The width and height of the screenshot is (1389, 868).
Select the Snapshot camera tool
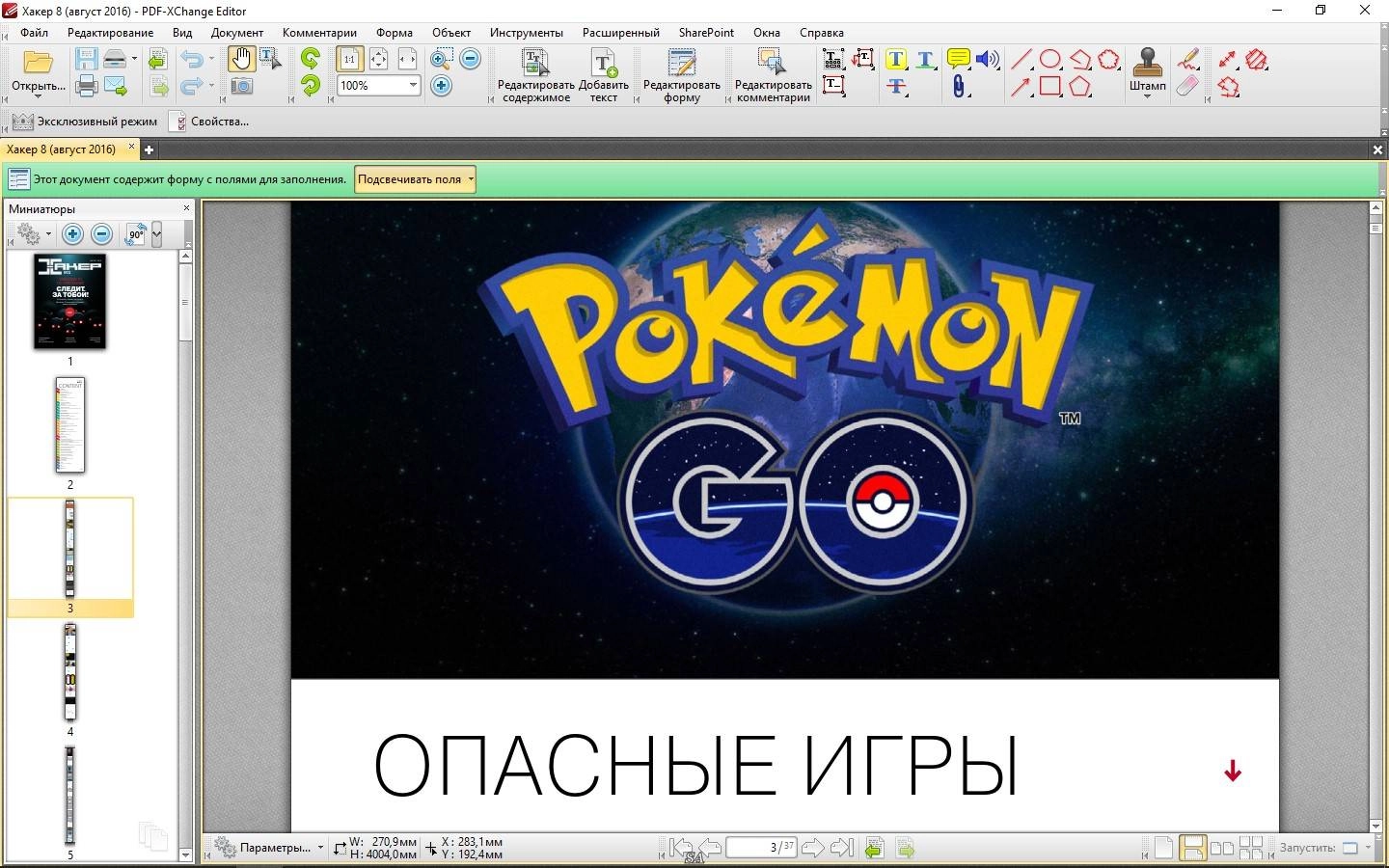point(241,87)
